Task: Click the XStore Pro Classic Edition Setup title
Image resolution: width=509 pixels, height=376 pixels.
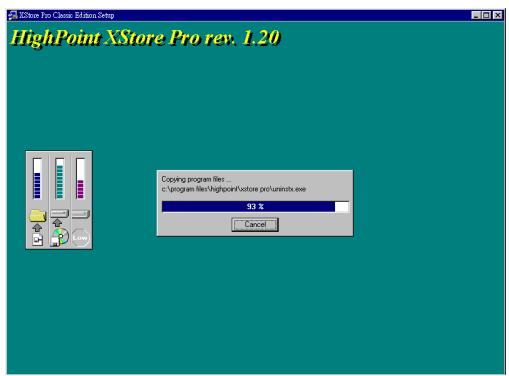Action: tap(67, 15)
